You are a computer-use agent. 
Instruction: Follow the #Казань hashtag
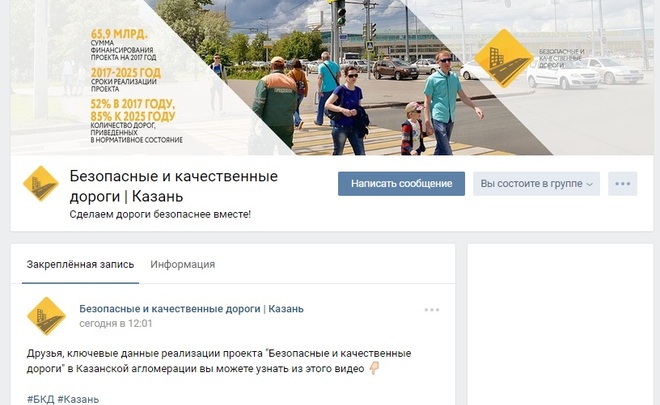coord(78,399)
